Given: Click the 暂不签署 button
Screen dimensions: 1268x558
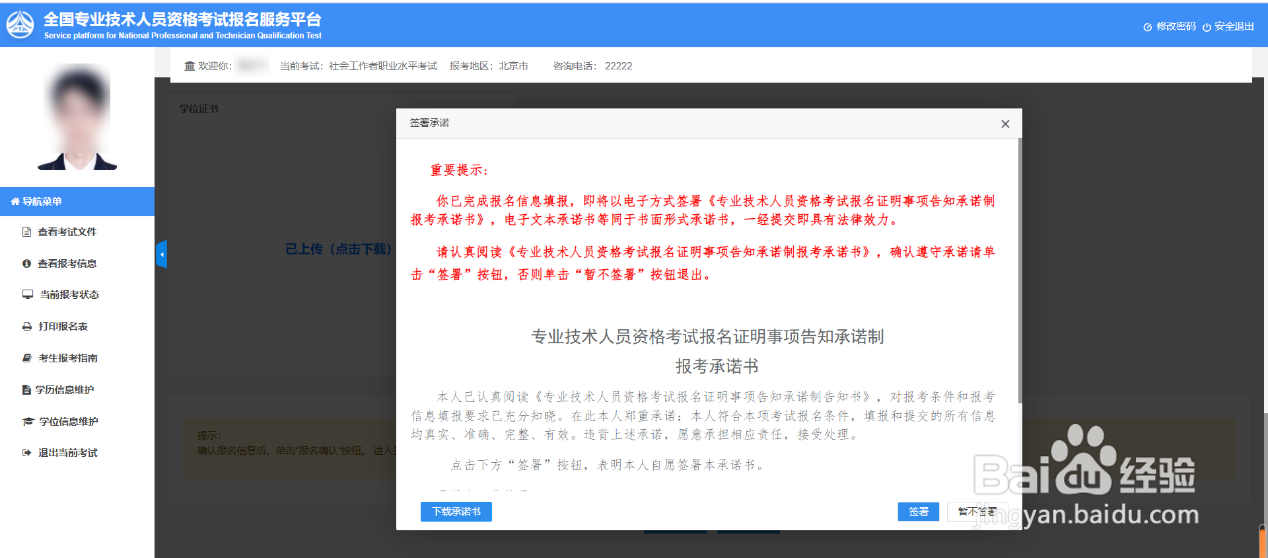Looking at the screenshot, I should [976, 511].
